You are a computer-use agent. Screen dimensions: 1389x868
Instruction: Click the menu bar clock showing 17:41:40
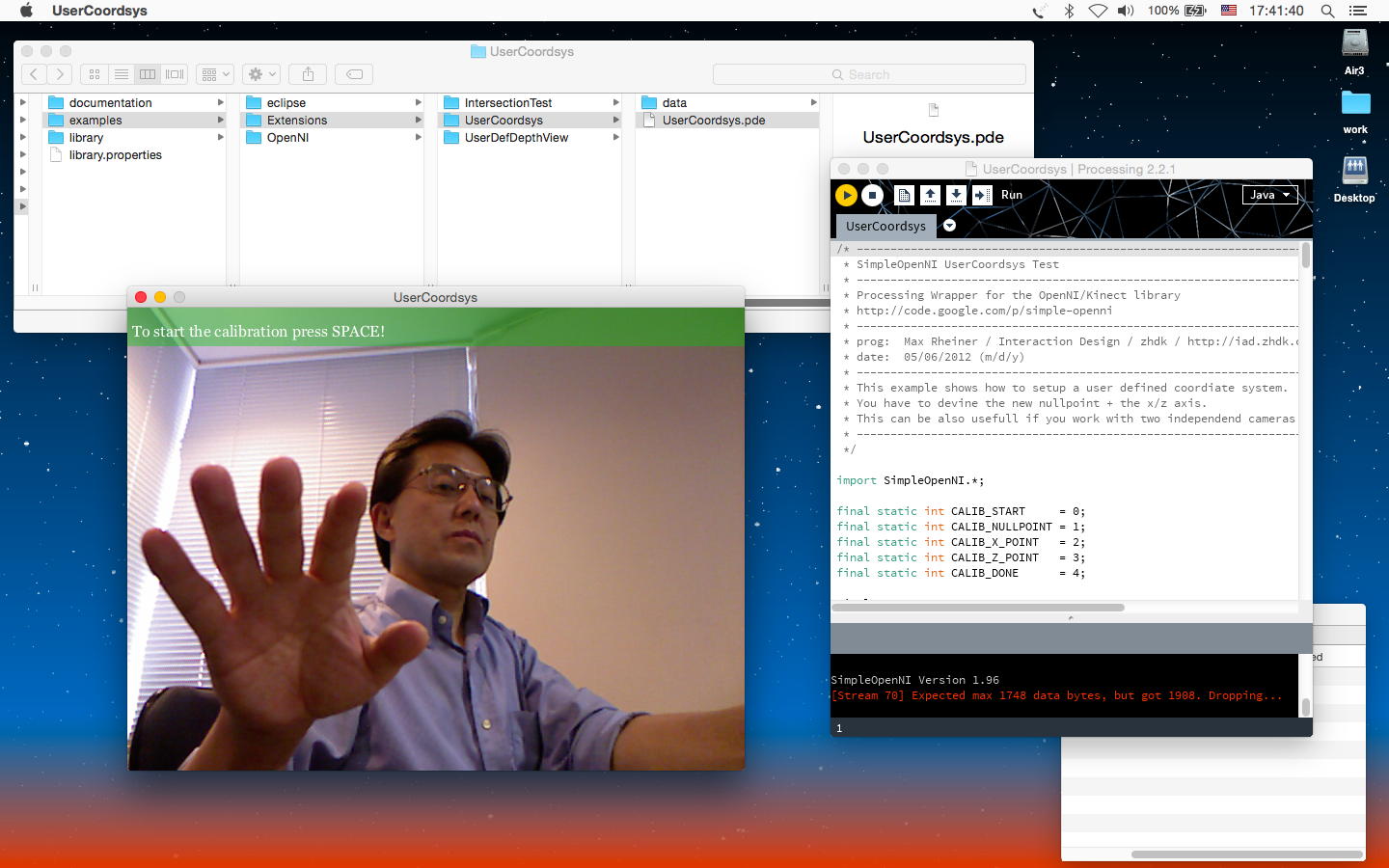coord(1276,11)
